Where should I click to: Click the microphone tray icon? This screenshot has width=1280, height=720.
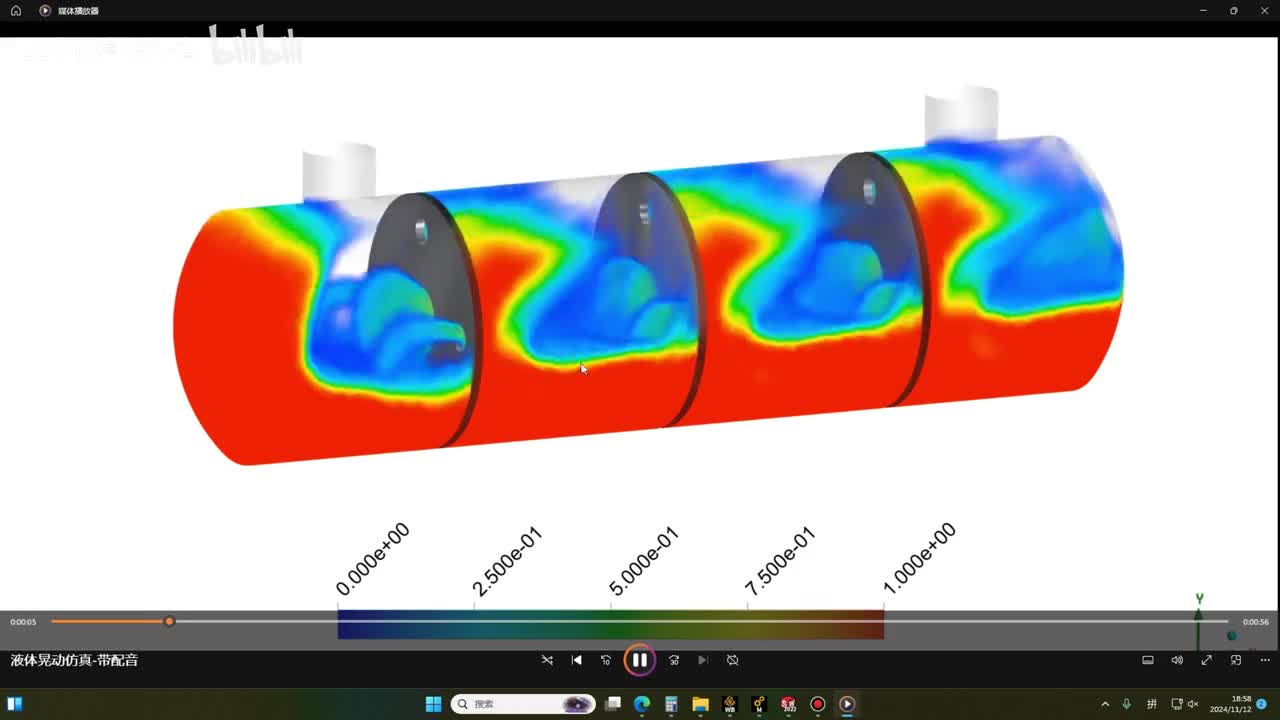[x=1127, y=704]
